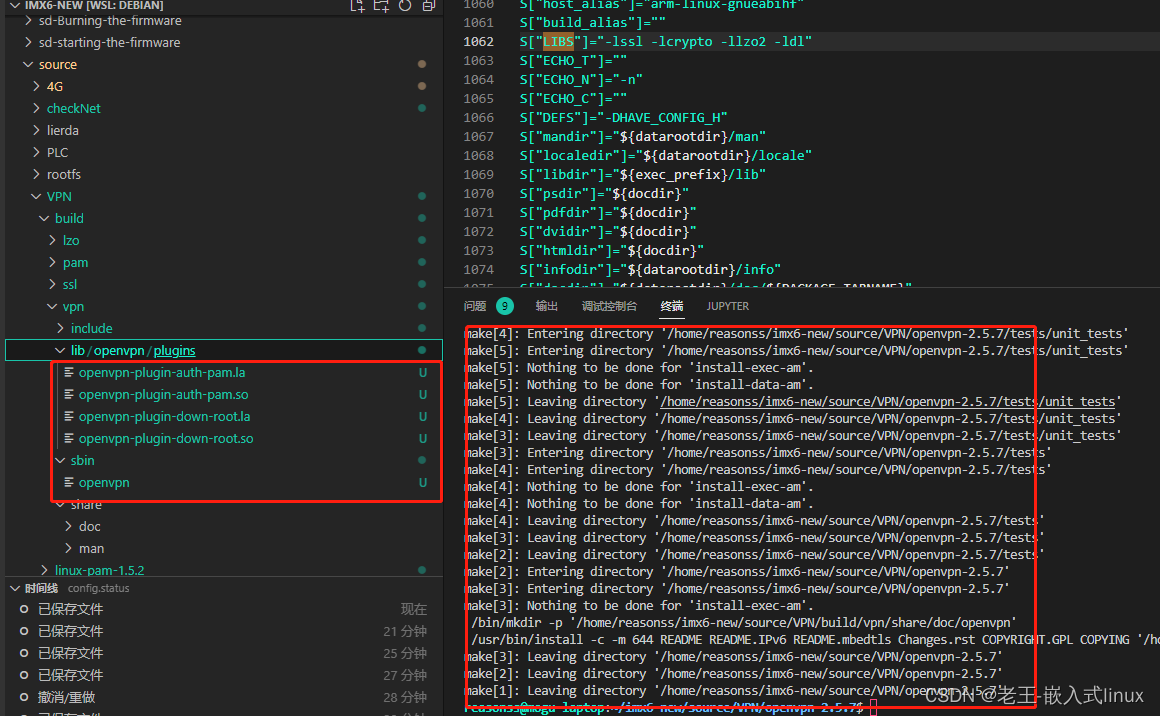Viewport: 1160px width, 716px height.
Task: Switch to the 输出 (Output) panel tab
Action: click(x=546, y=306)
